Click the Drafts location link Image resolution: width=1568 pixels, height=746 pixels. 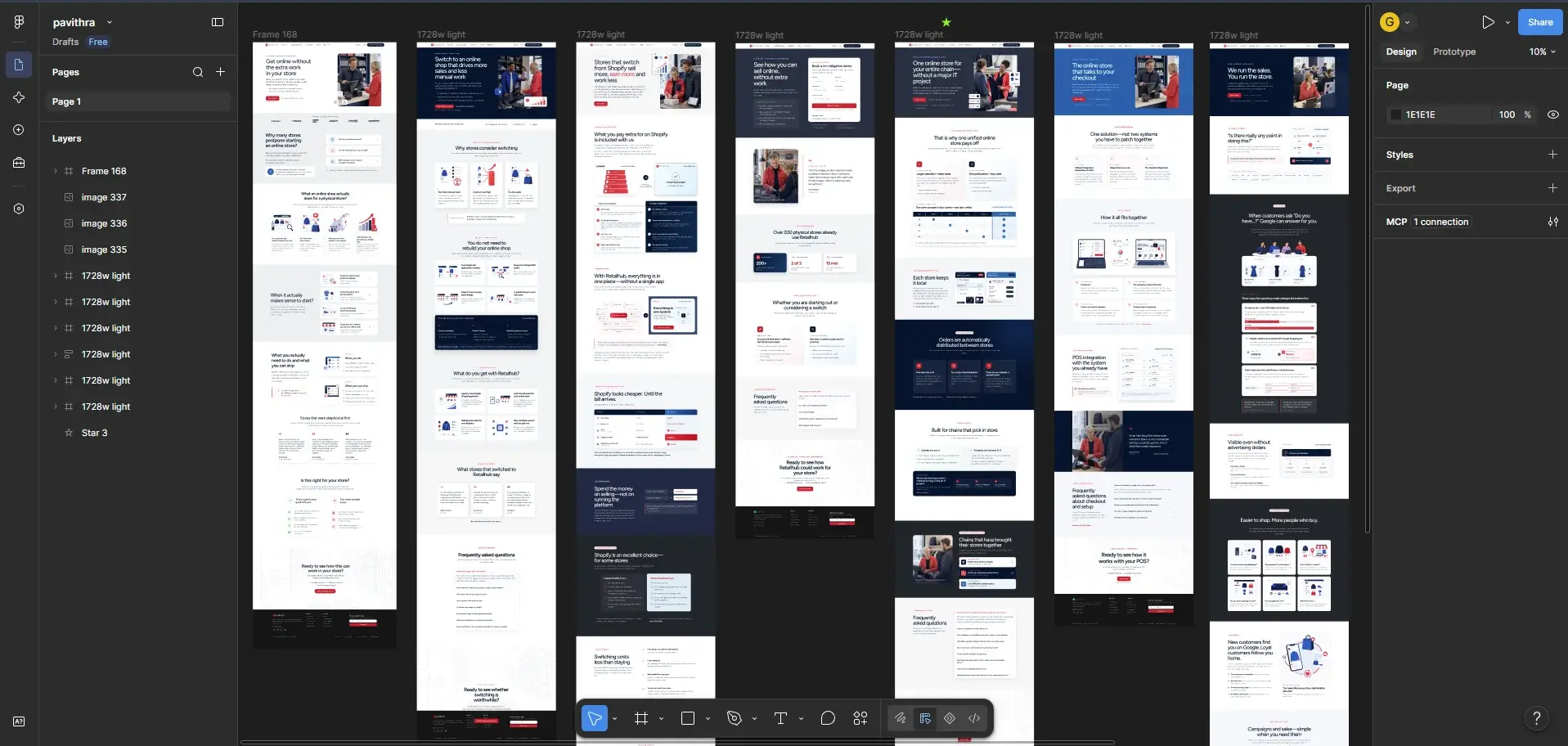click(x=65, y=42)
